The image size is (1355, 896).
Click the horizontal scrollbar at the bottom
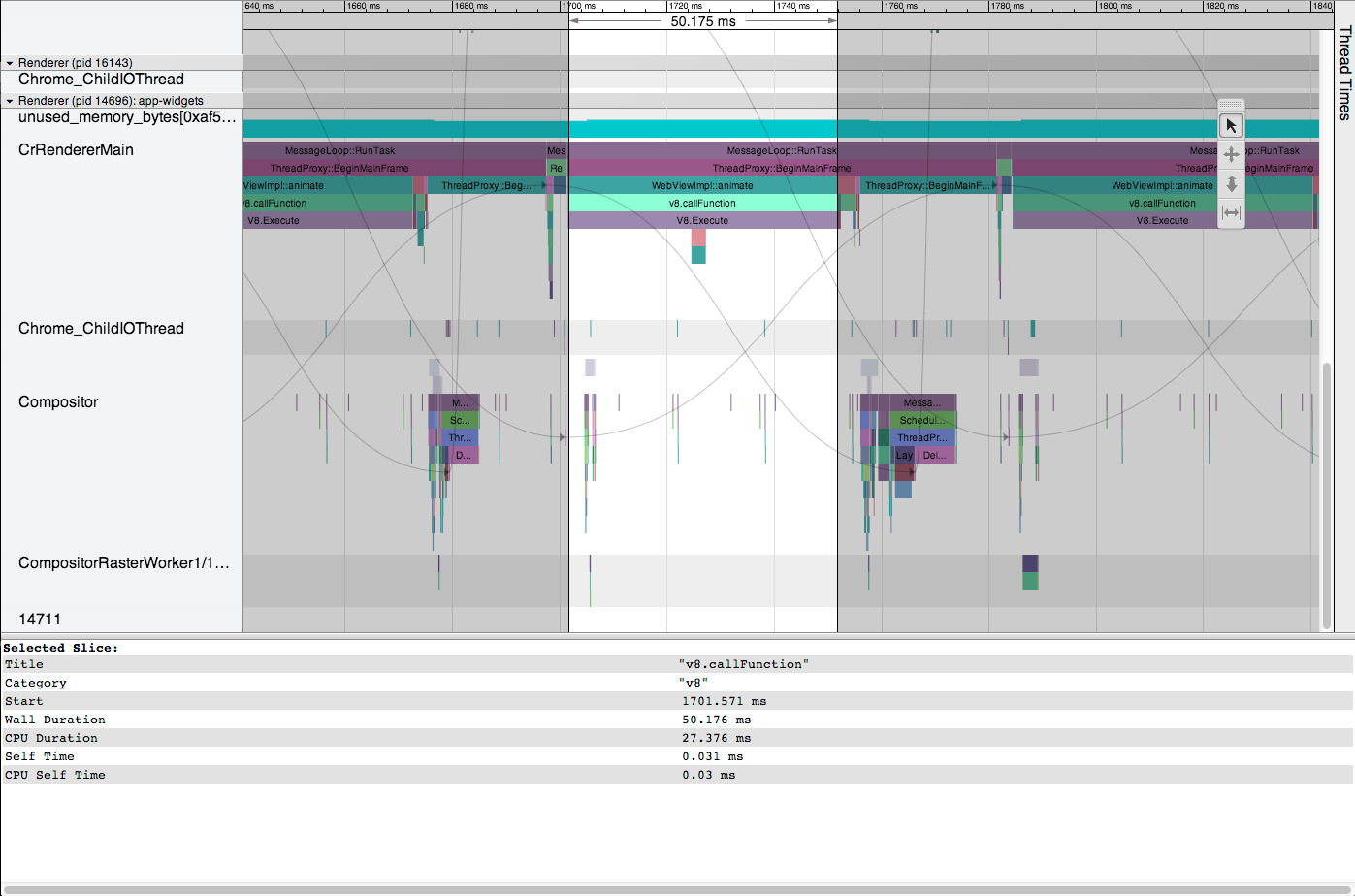(x=677, y=889)
